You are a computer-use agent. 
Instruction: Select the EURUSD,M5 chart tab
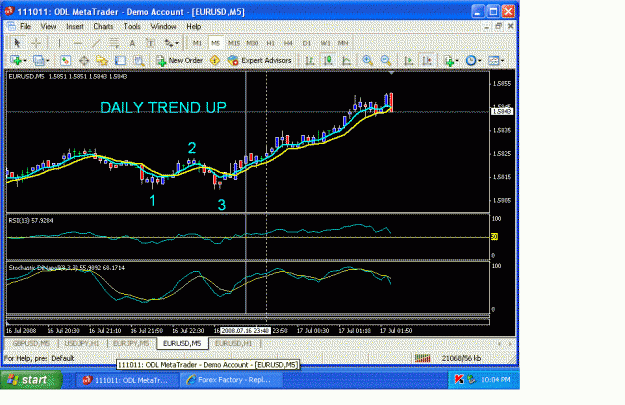pos(182,343)
